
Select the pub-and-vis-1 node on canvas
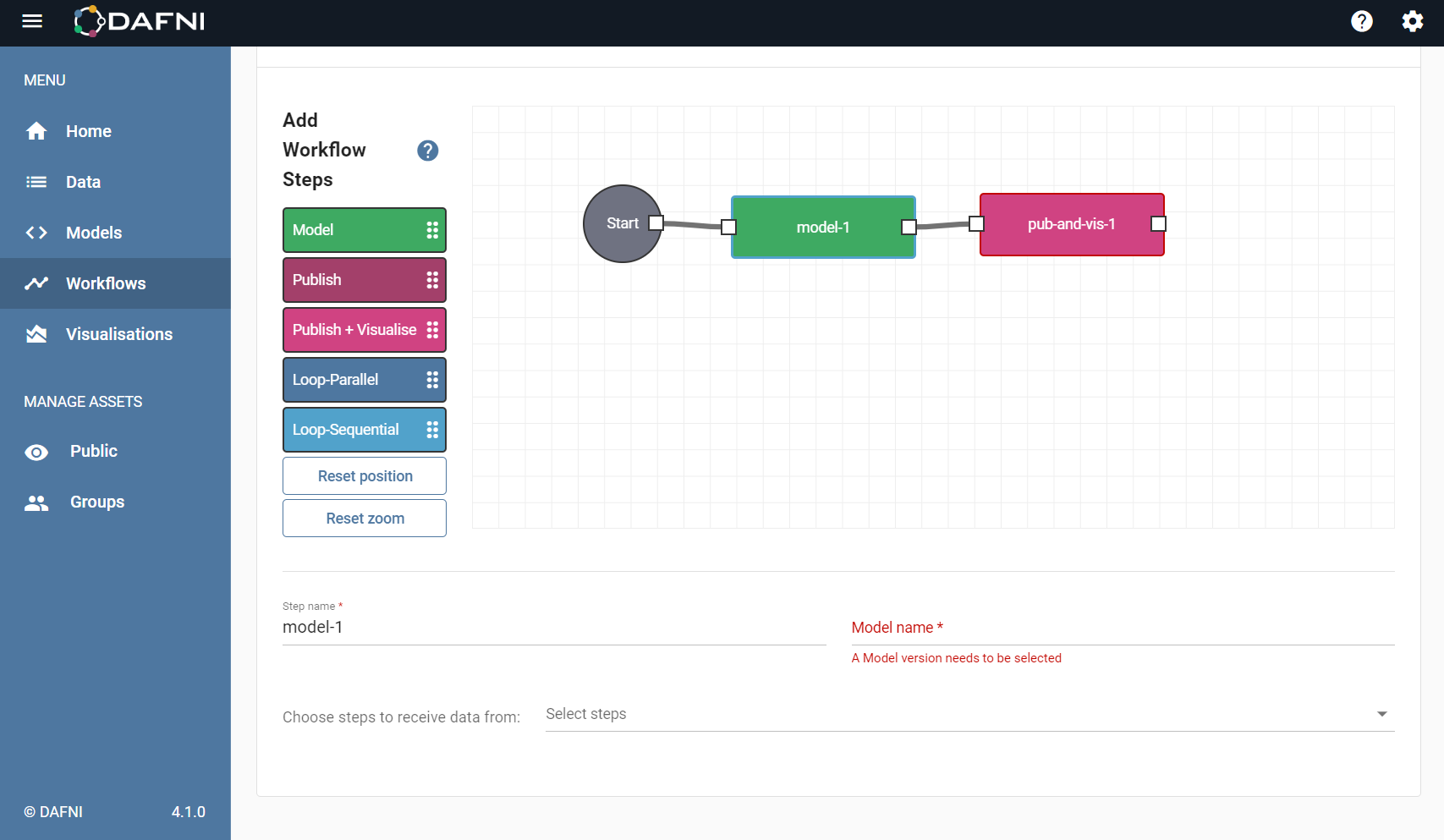pos(1072,225)
